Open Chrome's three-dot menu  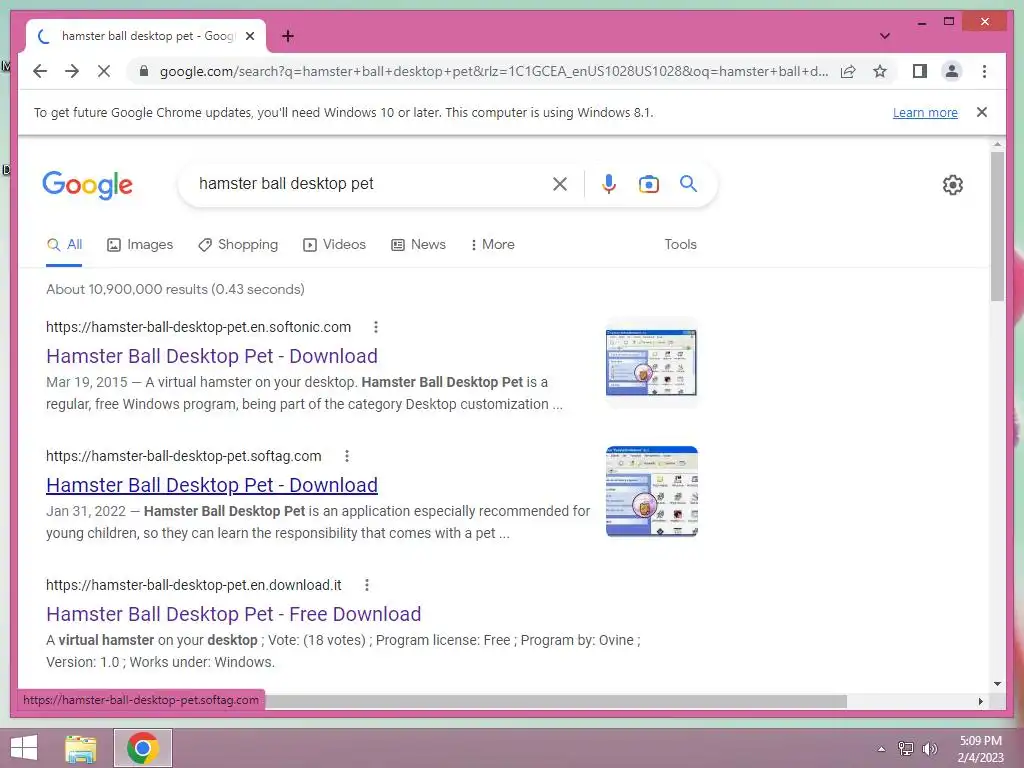(x=984, y=71)
